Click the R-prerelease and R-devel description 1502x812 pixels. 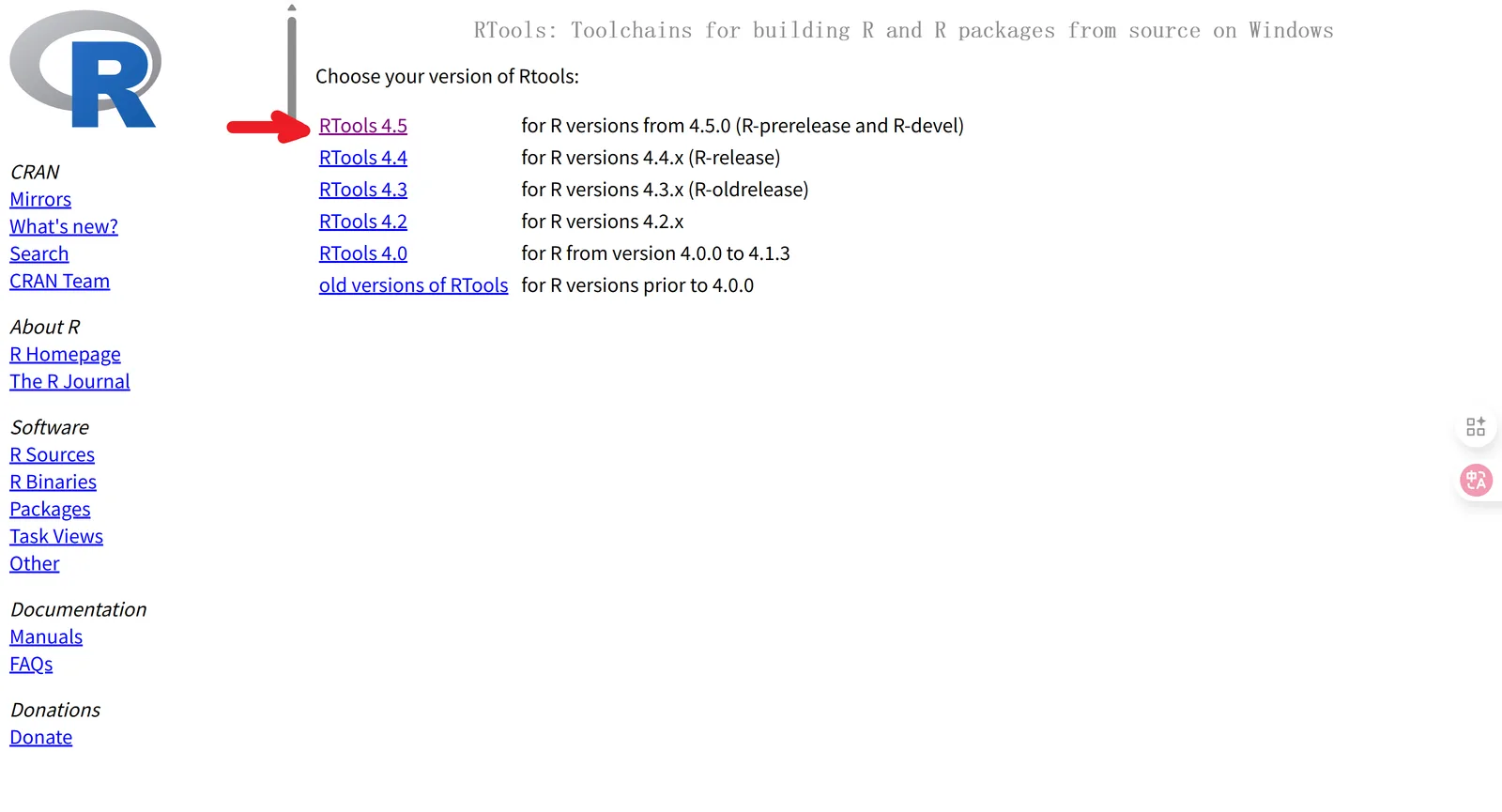[x=743, y=126]
